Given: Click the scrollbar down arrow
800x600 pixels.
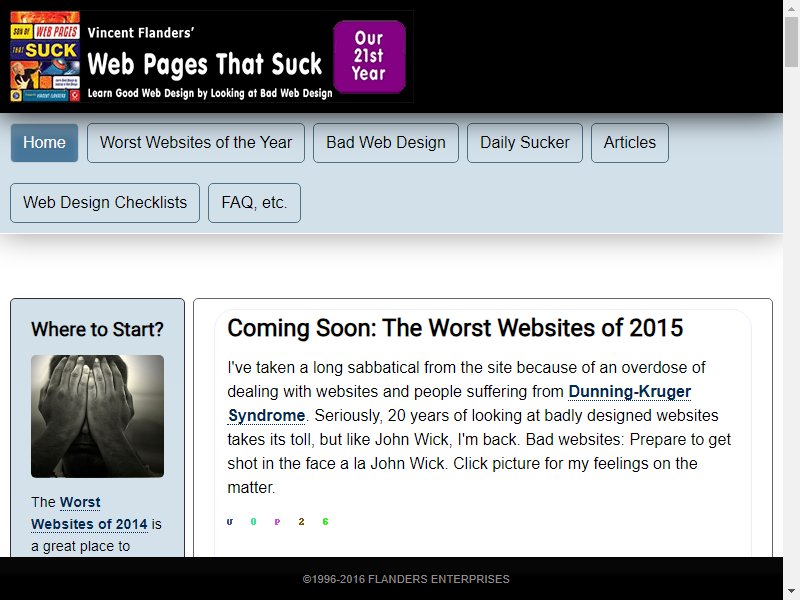Looking at the screenshot, I should coord(791,592).
